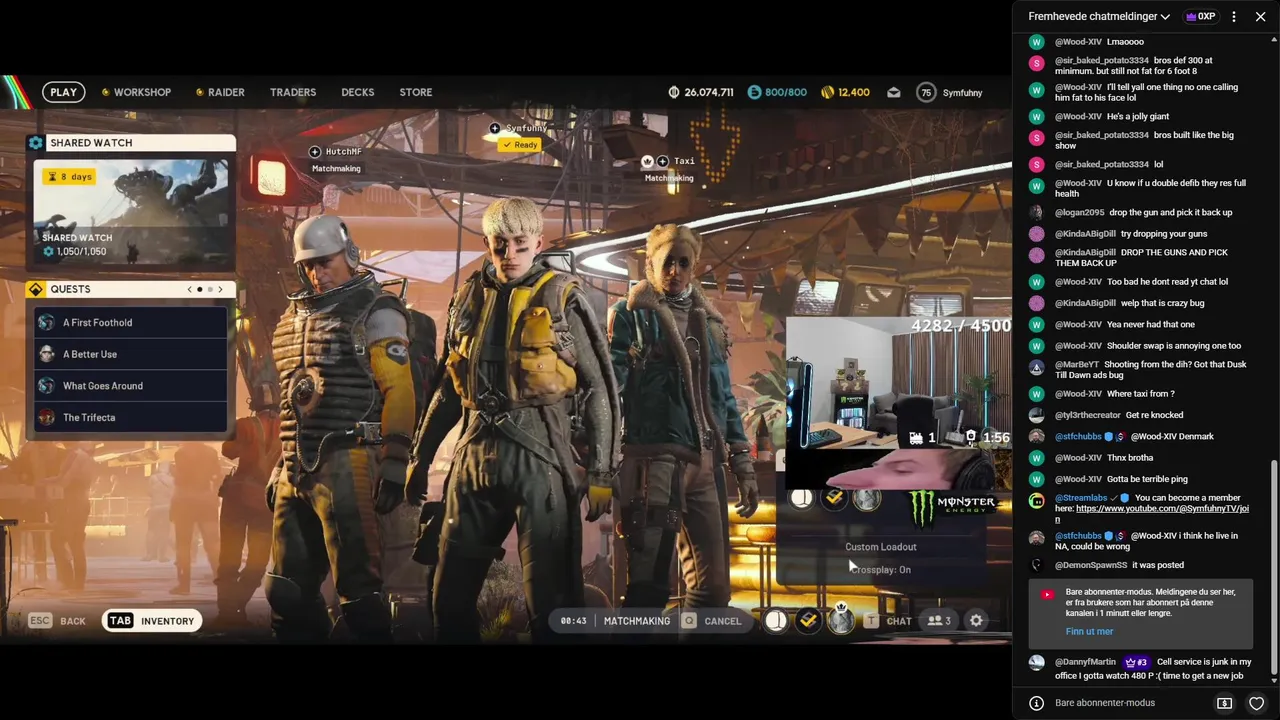1280x720 pixels.
Task: Click the purple crown 0XP badge
Action: pyautogui.click(x=1200, y=17)
